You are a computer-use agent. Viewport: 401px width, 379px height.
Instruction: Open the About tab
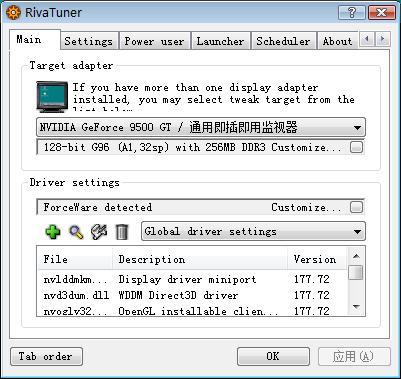(337, 41)
